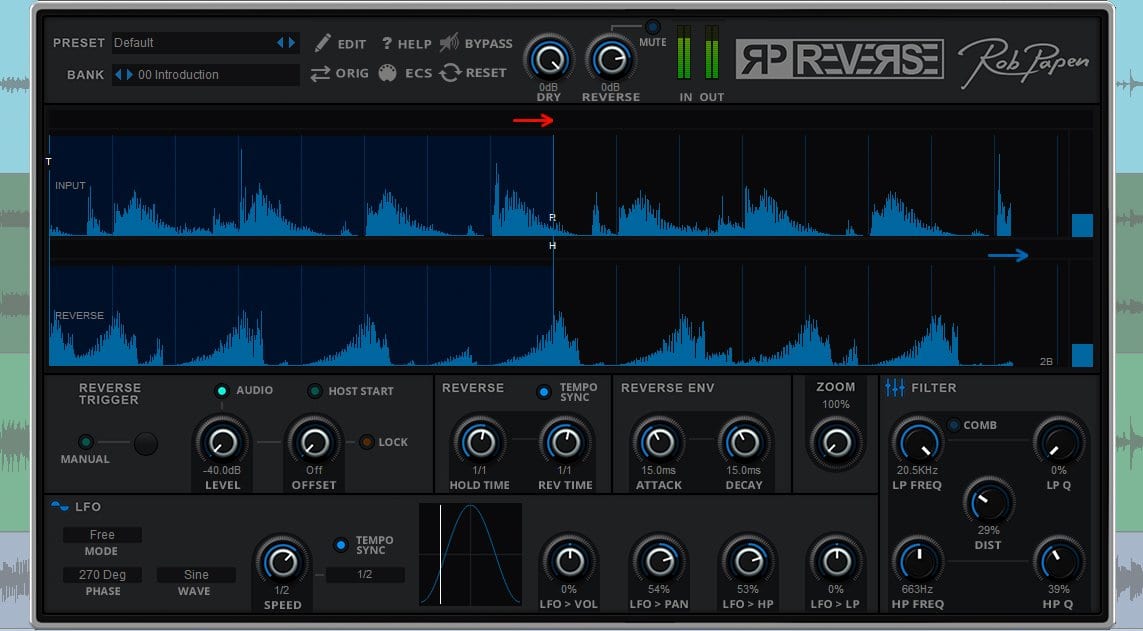The width and height of the screenshot is (1143, 631).
Task: Enable AUDIO reverse trigger
Action: [222, 391]
